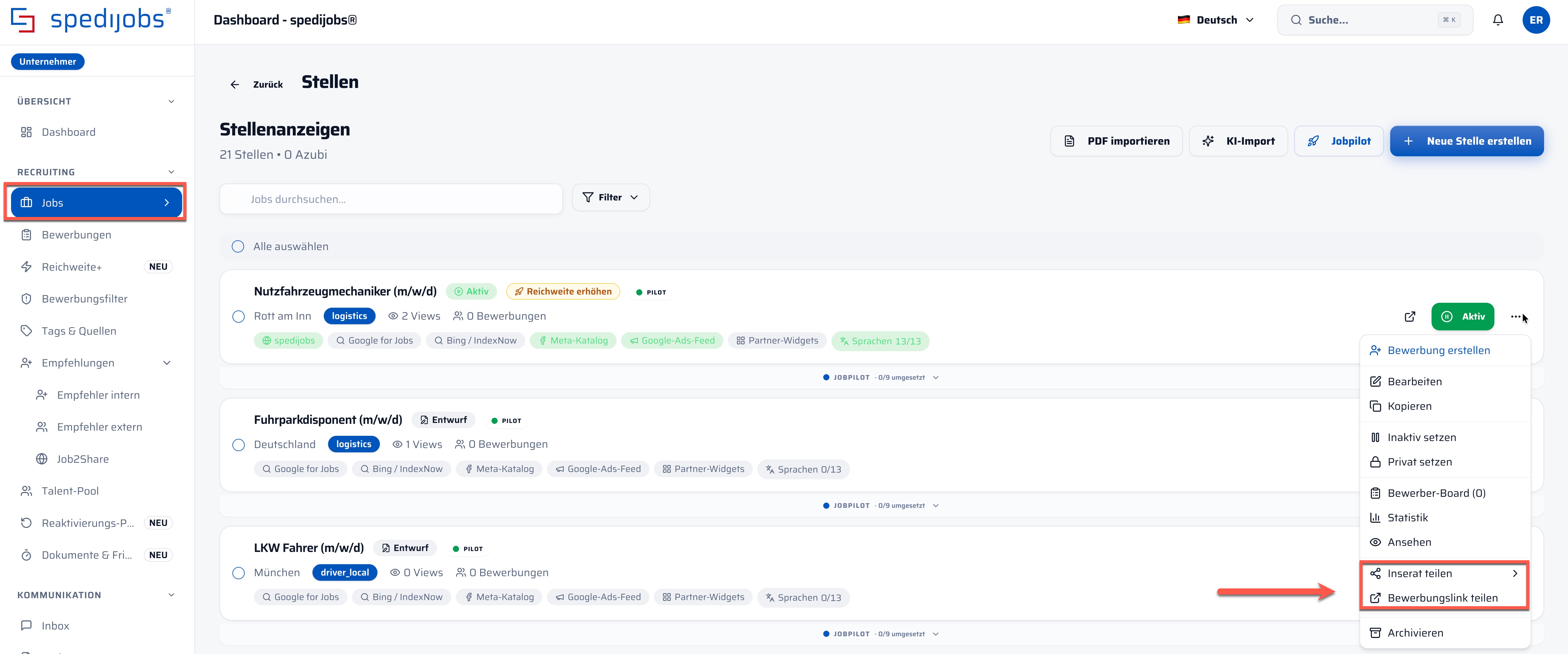The image size is (1568, 654).
Task: Select the Nutzfahrzeugmechaniker job checkbox
Action: (239, 316)
